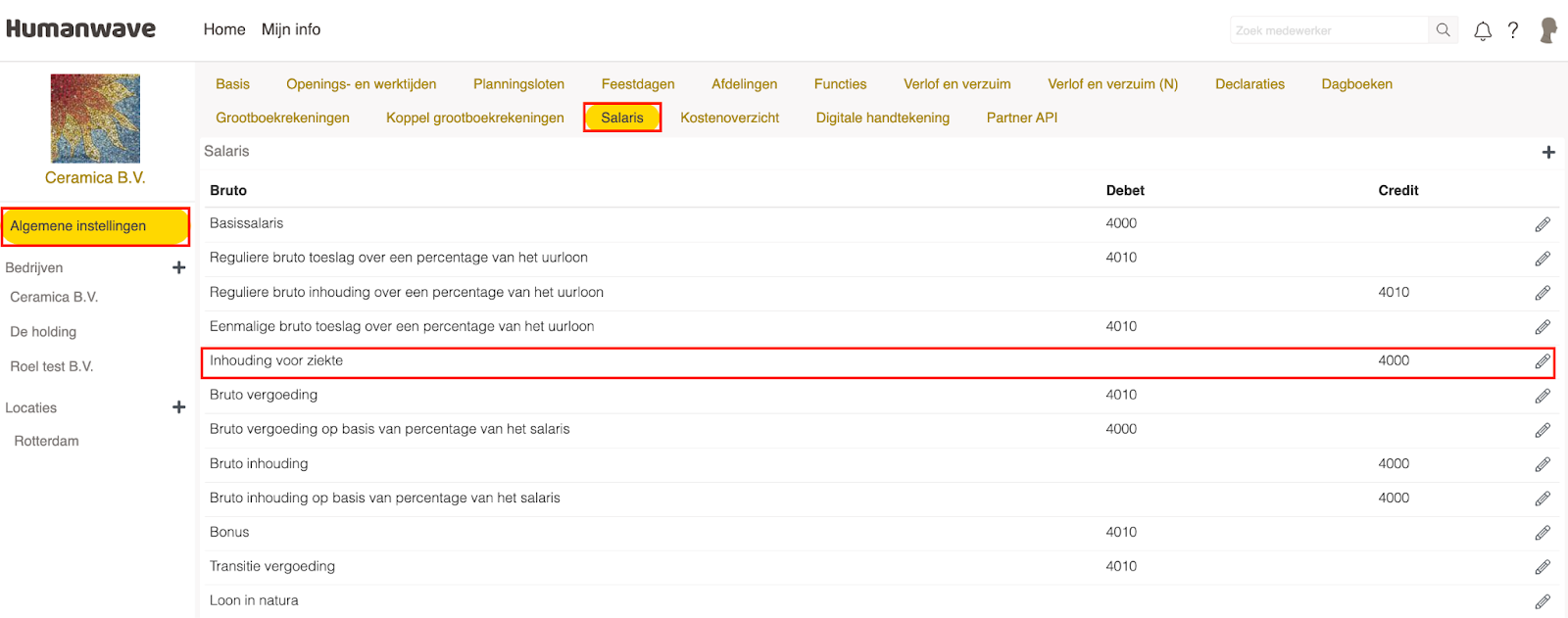Click Loon in natura label
The width and height of the screenshot is (1568, 618).
pyautogui.click(x=254, y=600)
